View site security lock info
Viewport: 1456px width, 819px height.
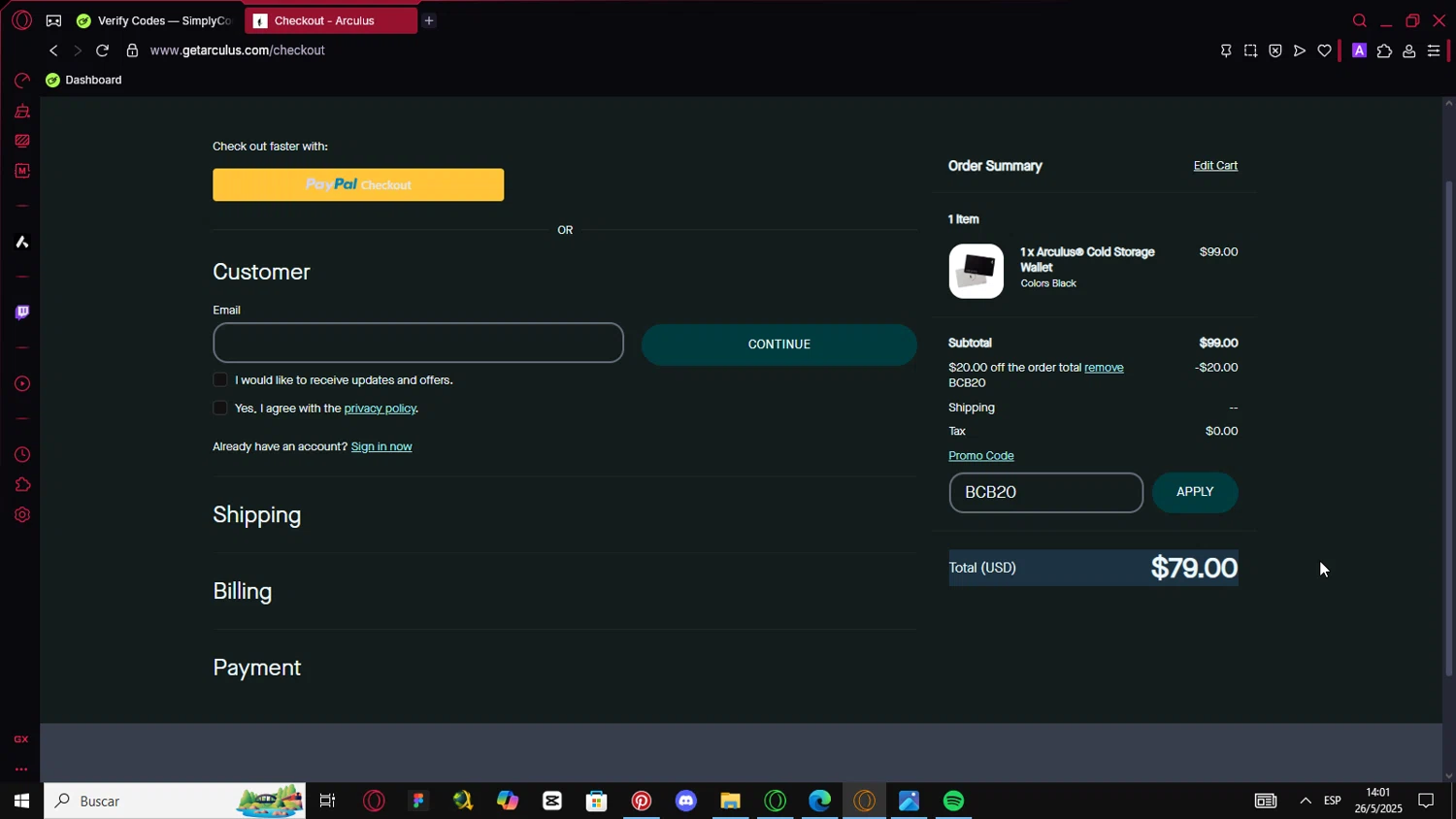(132, 50)
